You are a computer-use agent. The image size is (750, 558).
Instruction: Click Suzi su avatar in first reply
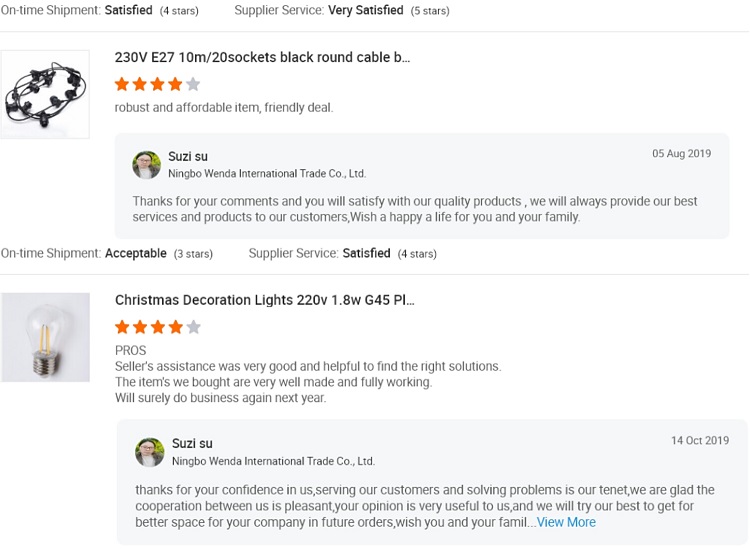click(147, 165)
